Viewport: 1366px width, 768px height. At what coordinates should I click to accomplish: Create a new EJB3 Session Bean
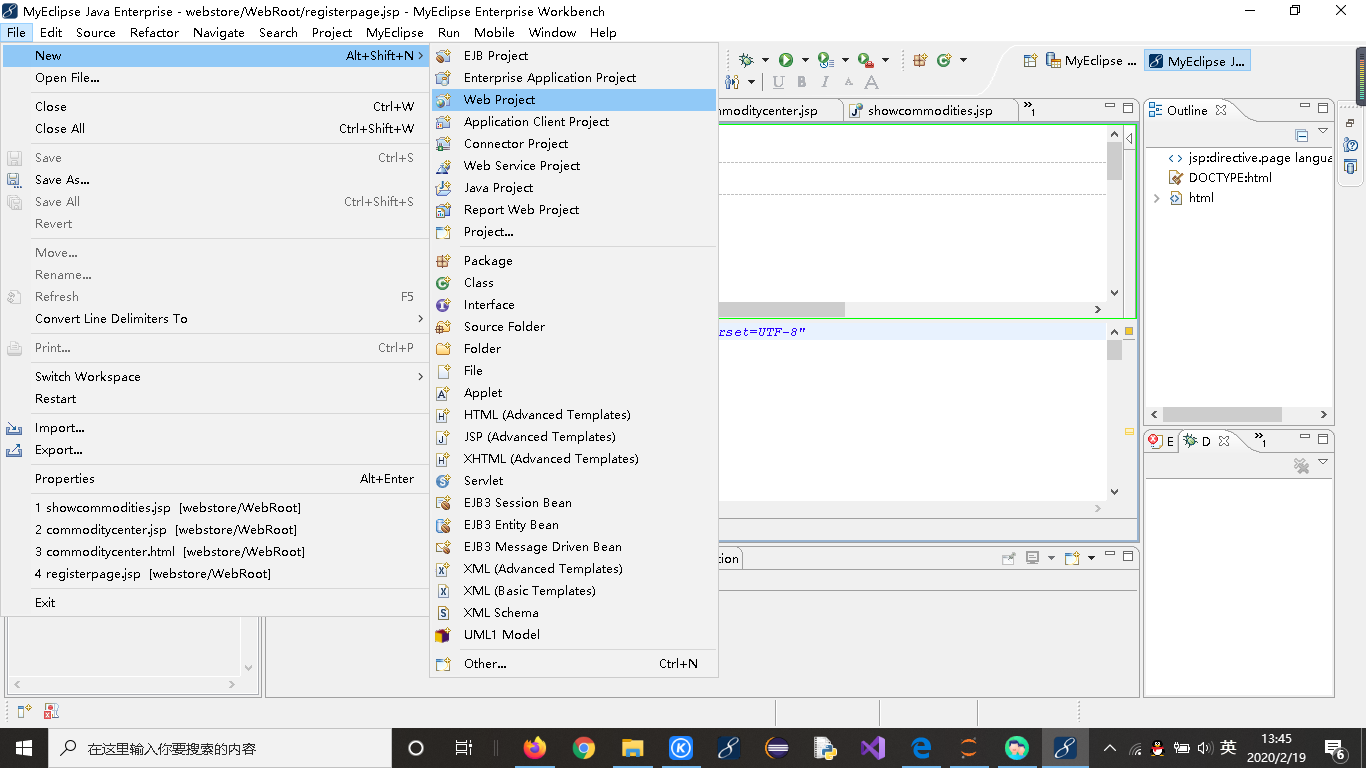point(518,502)
